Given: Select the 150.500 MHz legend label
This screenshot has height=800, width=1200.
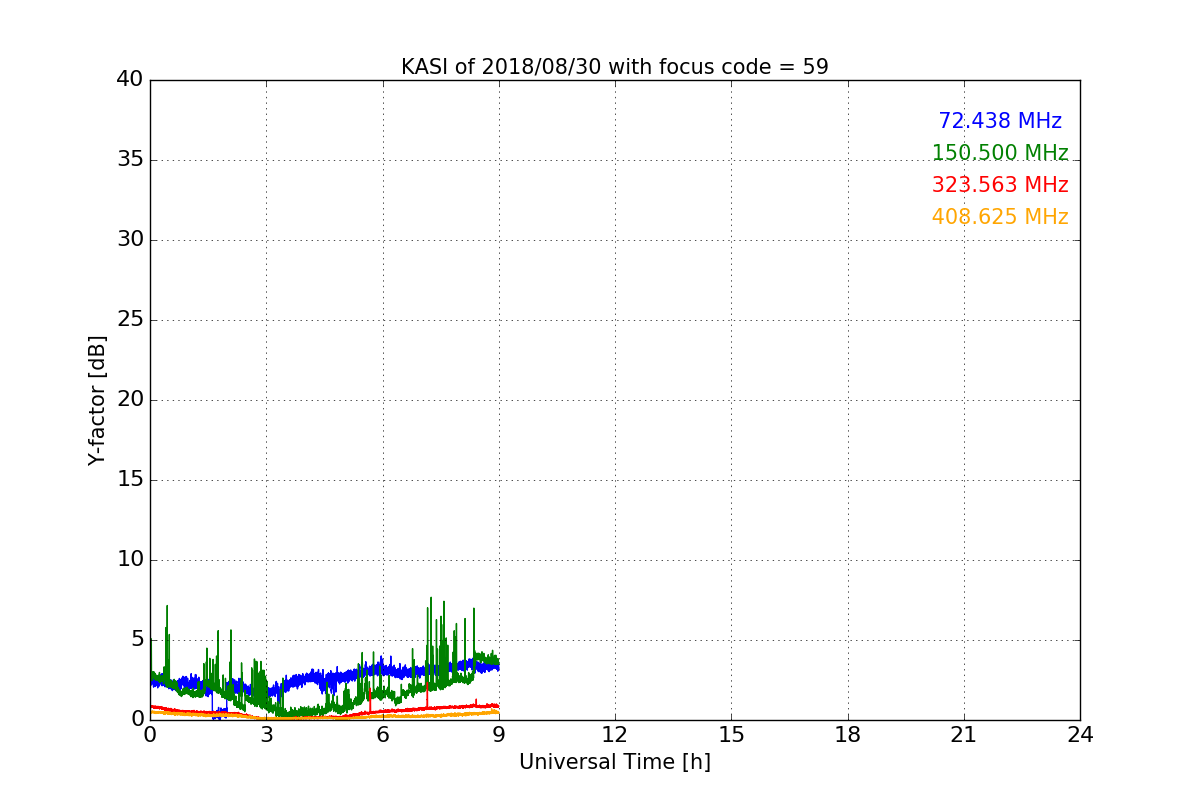Looking at the screenshot, I should click(1000, 153).
